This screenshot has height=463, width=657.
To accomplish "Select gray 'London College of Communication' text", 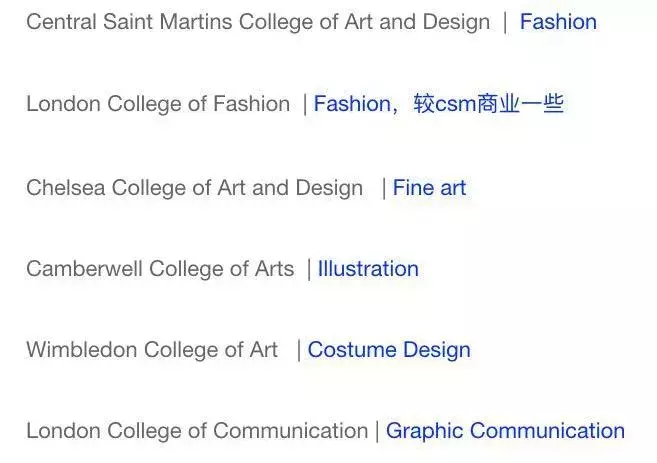I will click(x=197, y=431).
